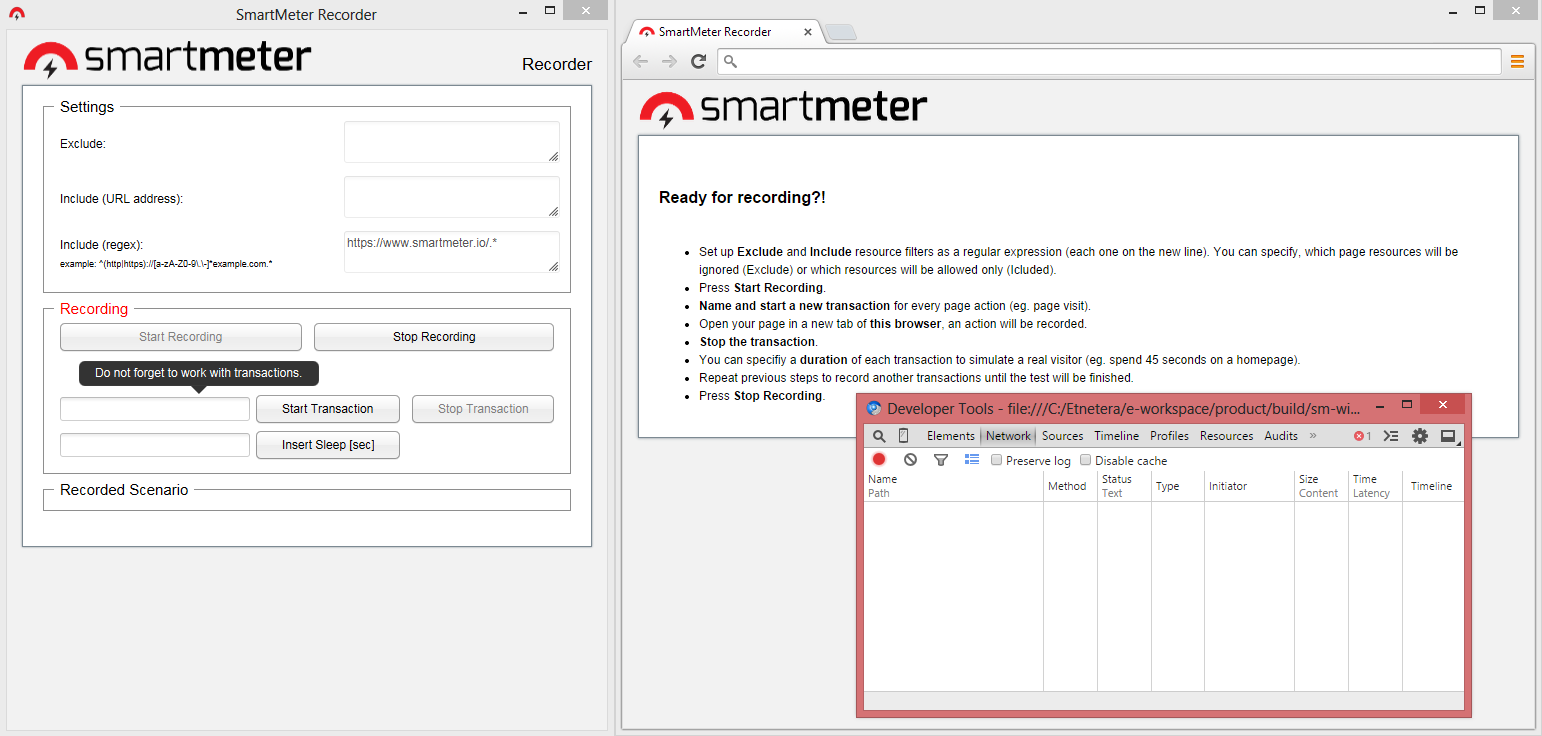Click the inspect element magnifier in Developer Tools

point(879,436)
